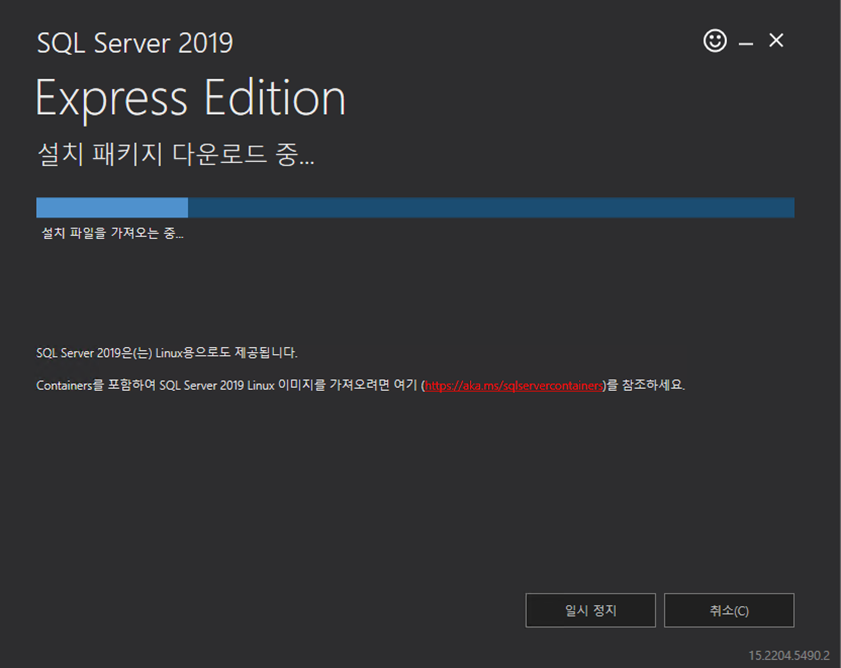Cancel installation with 취소(C) button
Viewport: 841px width, 668px height.
click(729, 610)
